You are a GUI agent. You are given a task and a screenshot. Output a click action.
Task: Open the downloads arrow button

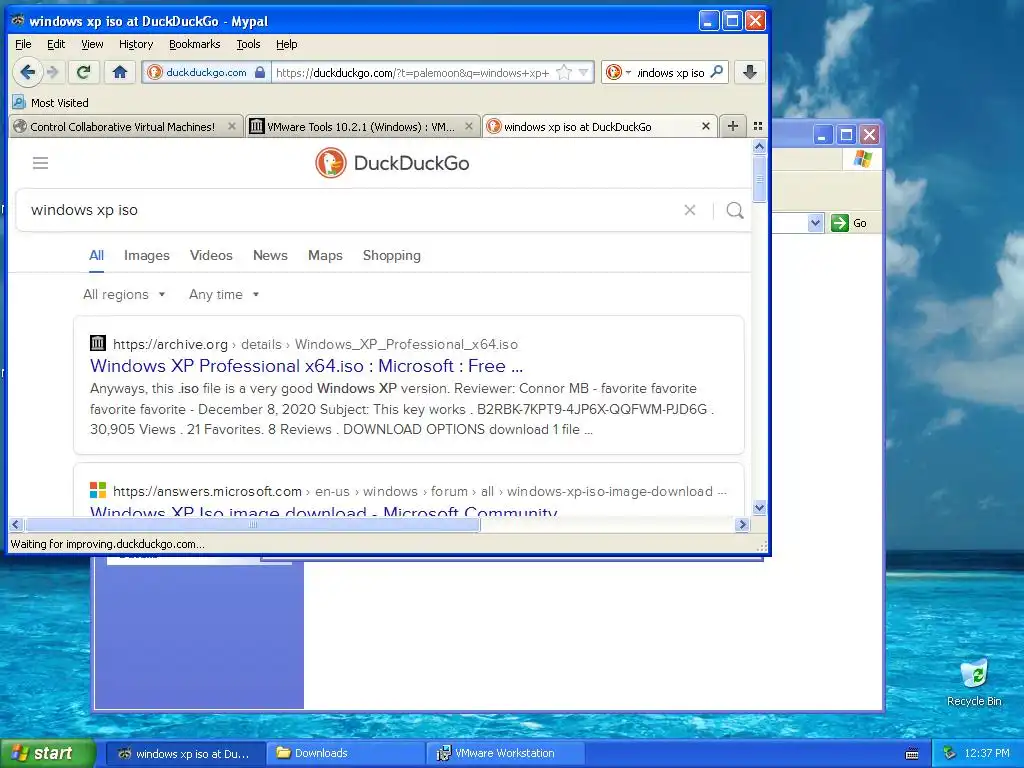(750, 72)
